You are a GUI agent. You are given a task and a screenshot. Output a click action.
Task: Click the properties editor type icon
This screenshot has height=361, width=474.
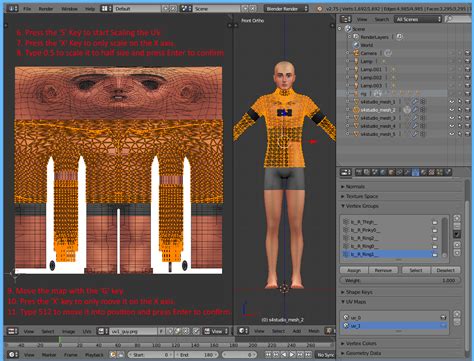click(345, 172)
